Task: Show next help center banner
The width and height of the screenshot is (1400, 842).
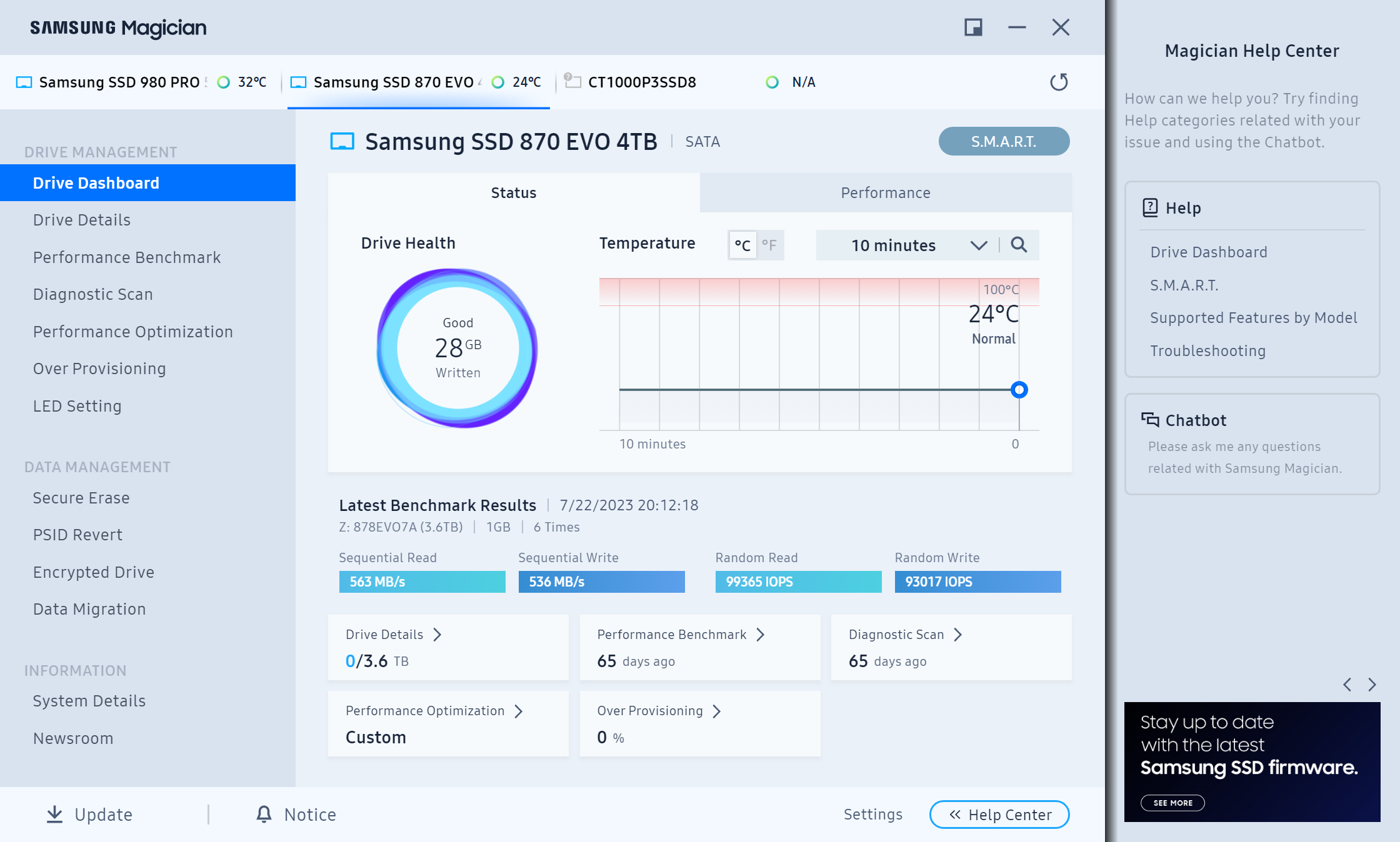Action: [x=1372, y=685]
